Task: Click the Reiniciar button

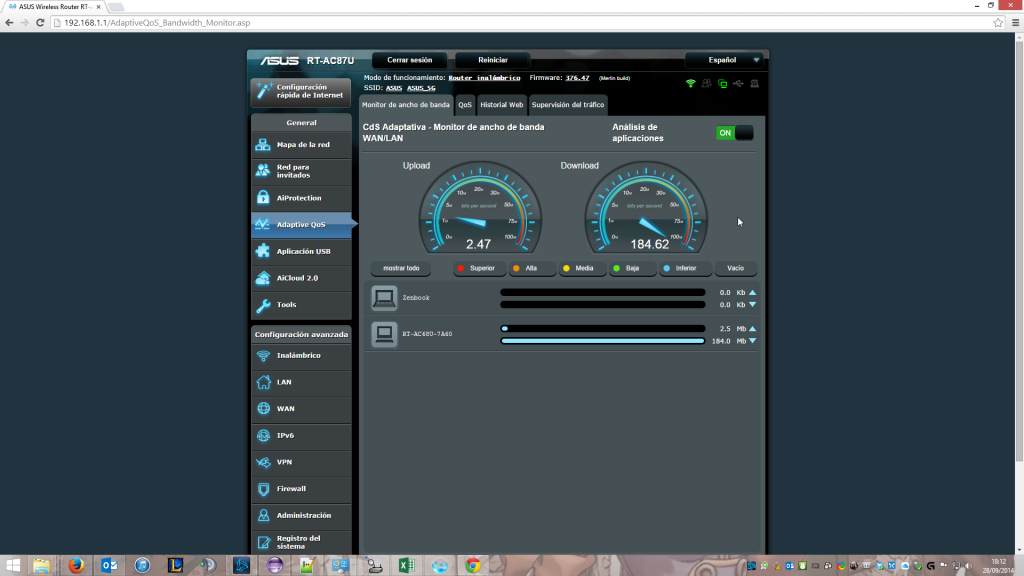Action: [492, 60]
